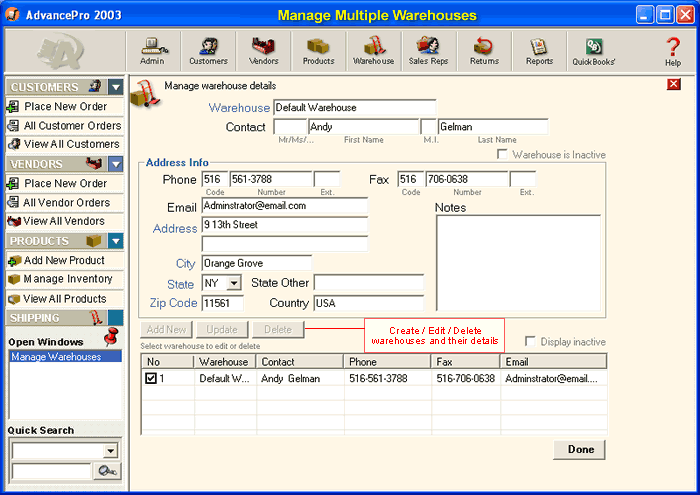The image size is (700, 495).
Task: Click the State Other input field
Action: [x=369, y=283]
